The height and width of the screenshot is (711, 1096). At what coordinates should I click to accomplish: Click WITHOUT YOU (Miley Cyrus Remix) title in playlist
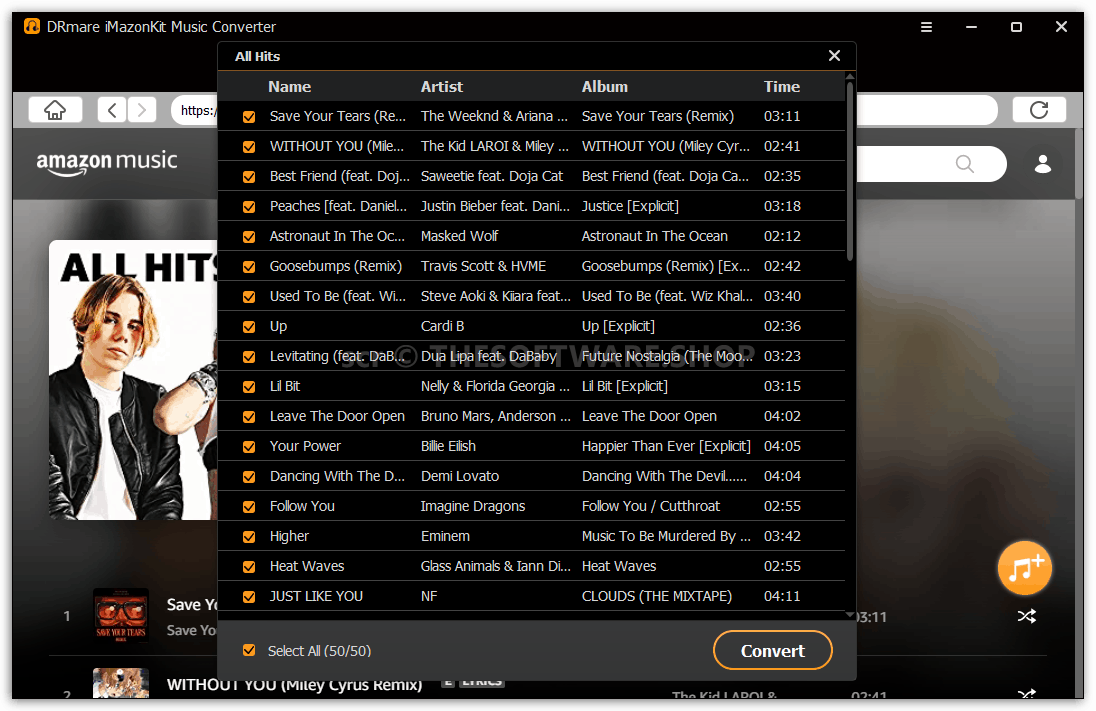294,685
